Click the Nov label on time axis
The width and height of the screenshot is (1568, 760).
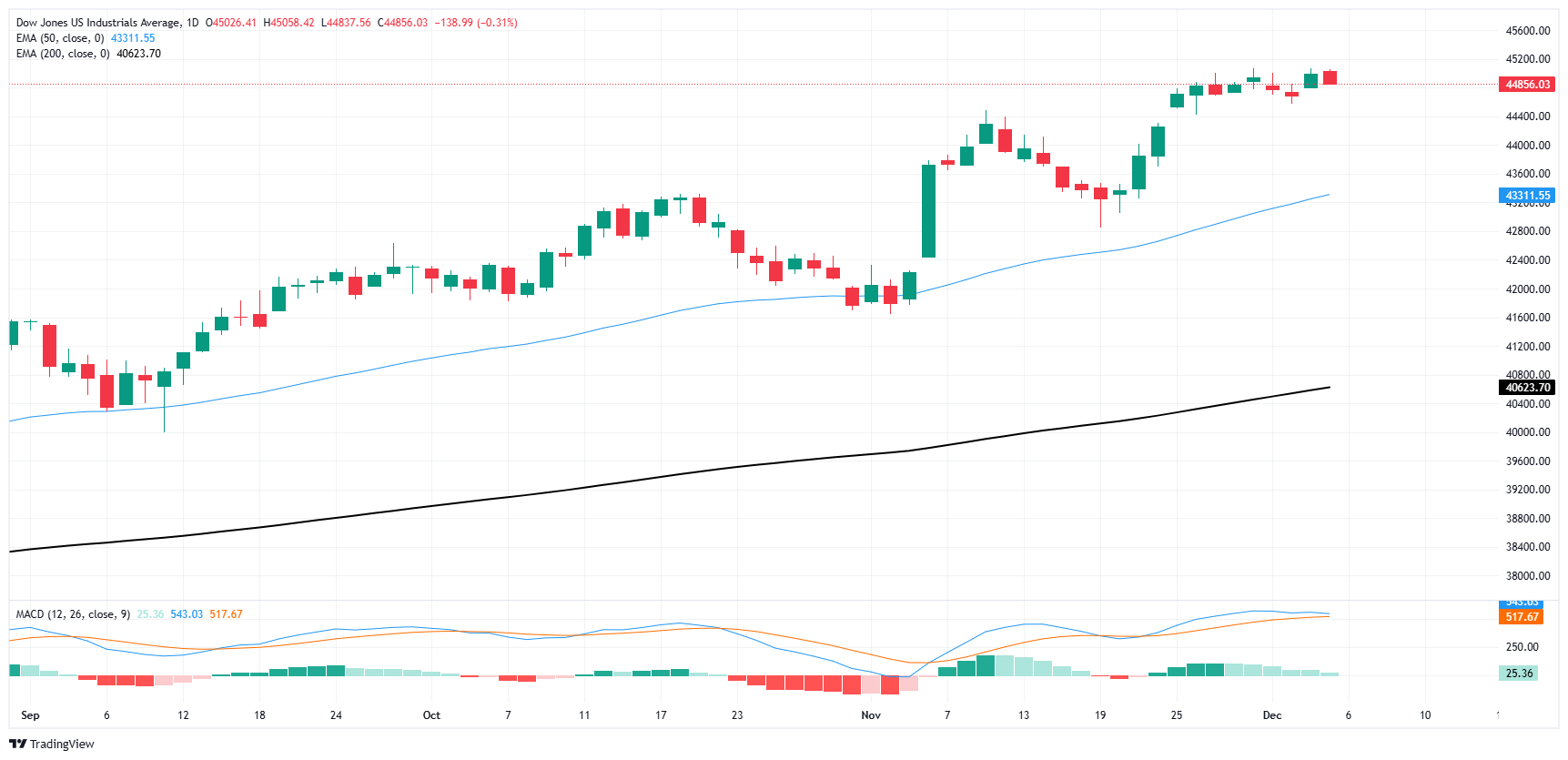tap(871, 715)
